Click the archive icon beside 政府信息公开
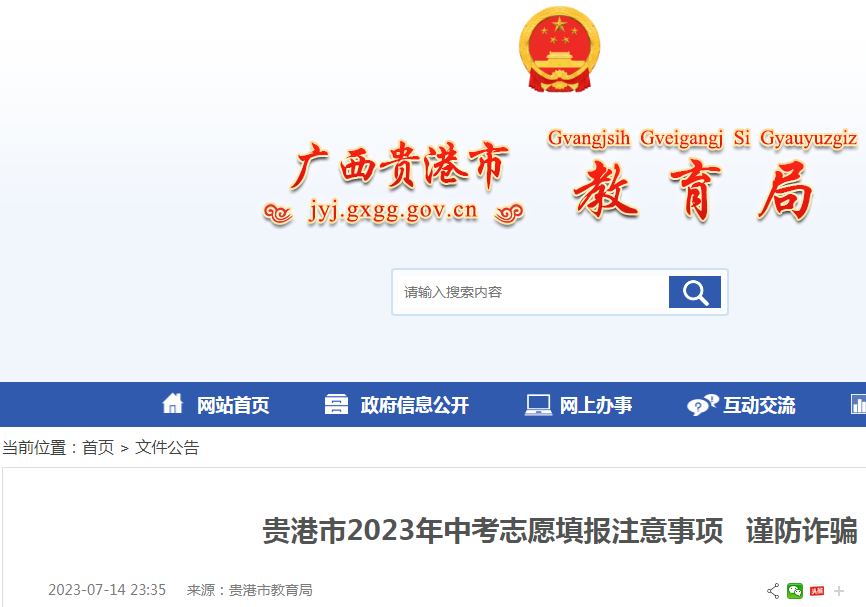This screenshot has width=866, height=607. (336, 404)
